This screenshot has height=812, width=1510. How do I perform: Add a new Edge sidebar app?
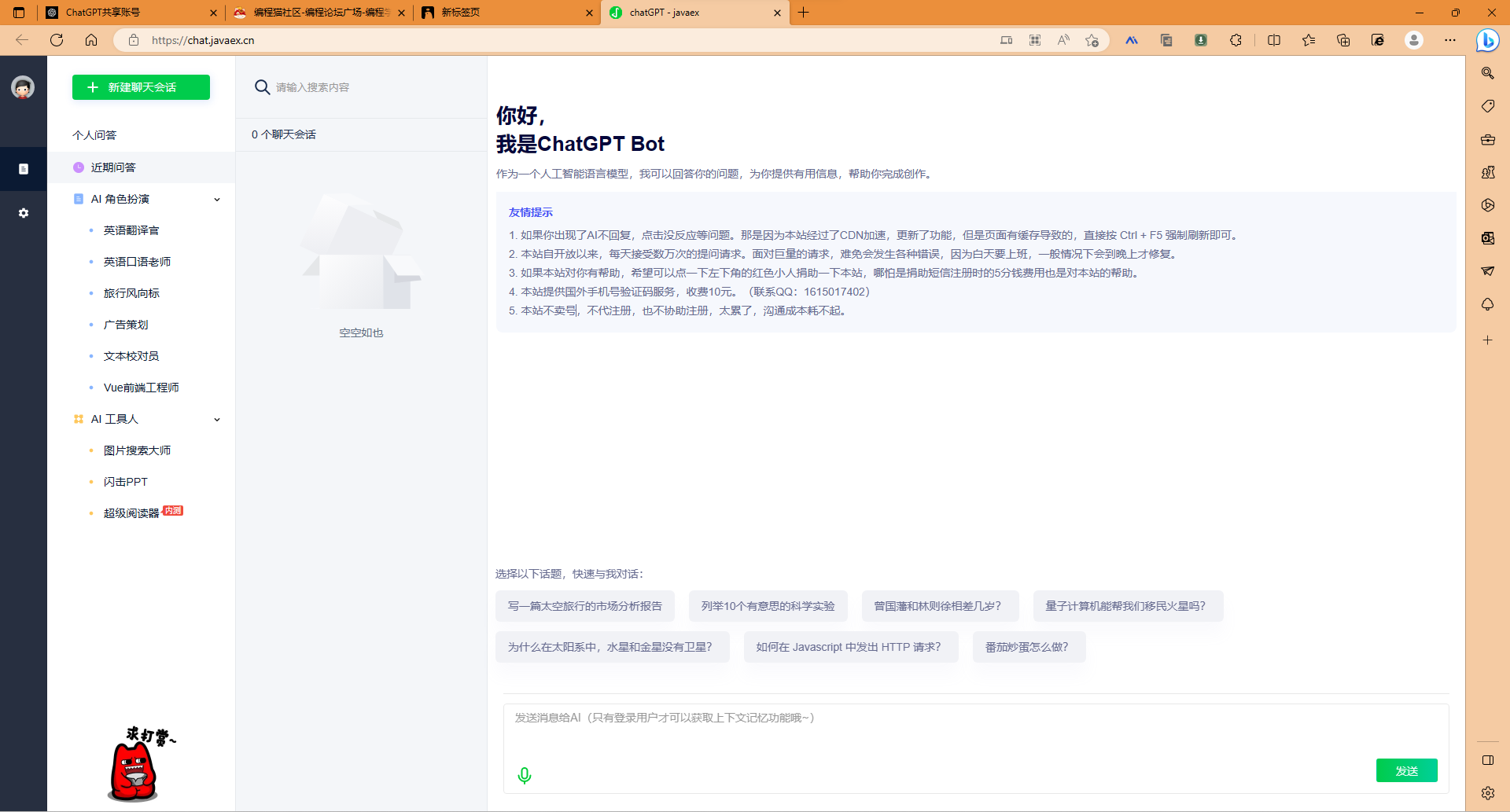[x=1488, y=340]
